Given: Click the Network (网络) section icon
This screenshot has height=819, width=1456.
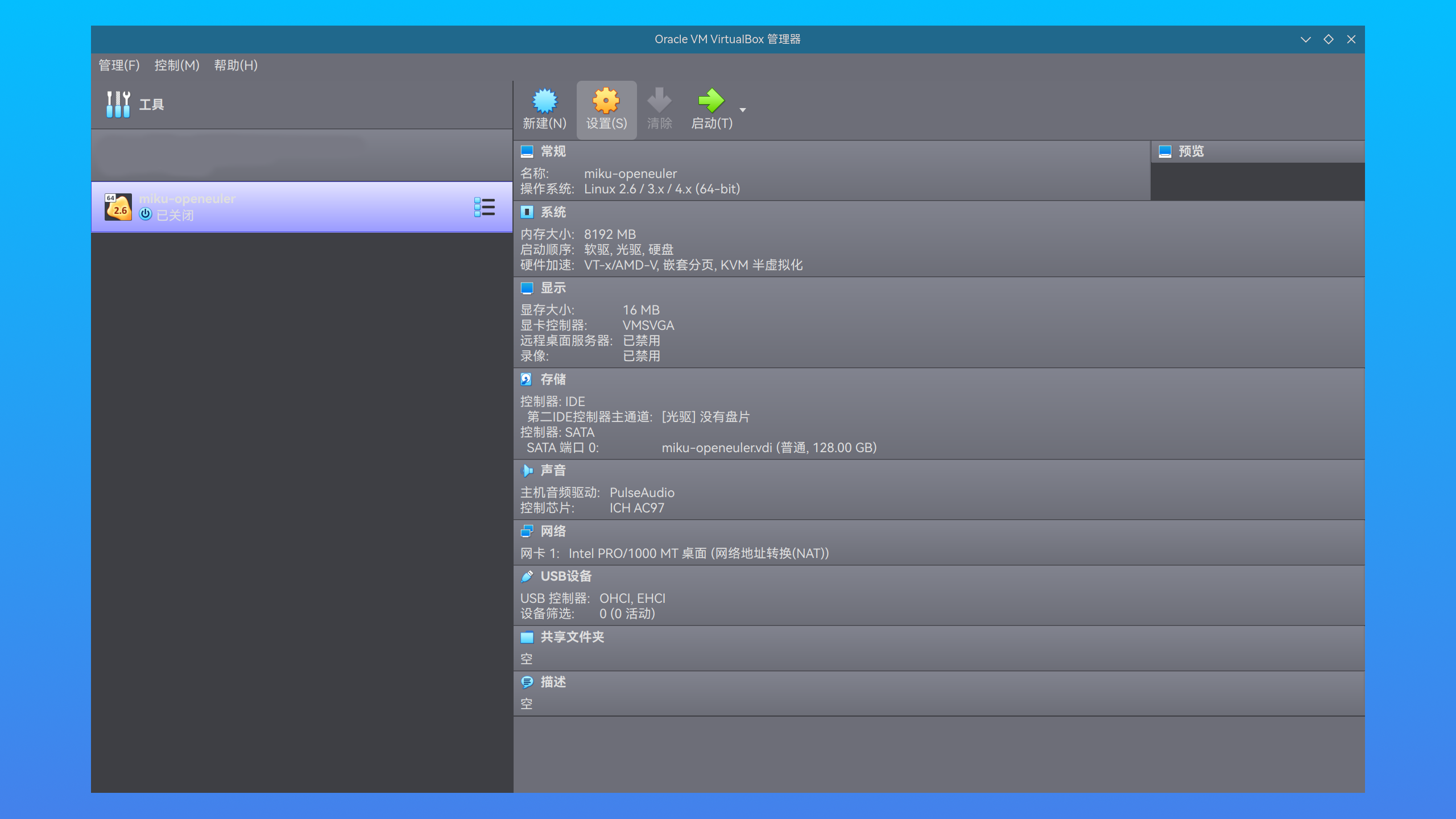Looking at the screenshot, I should click(x=527, y=531).
